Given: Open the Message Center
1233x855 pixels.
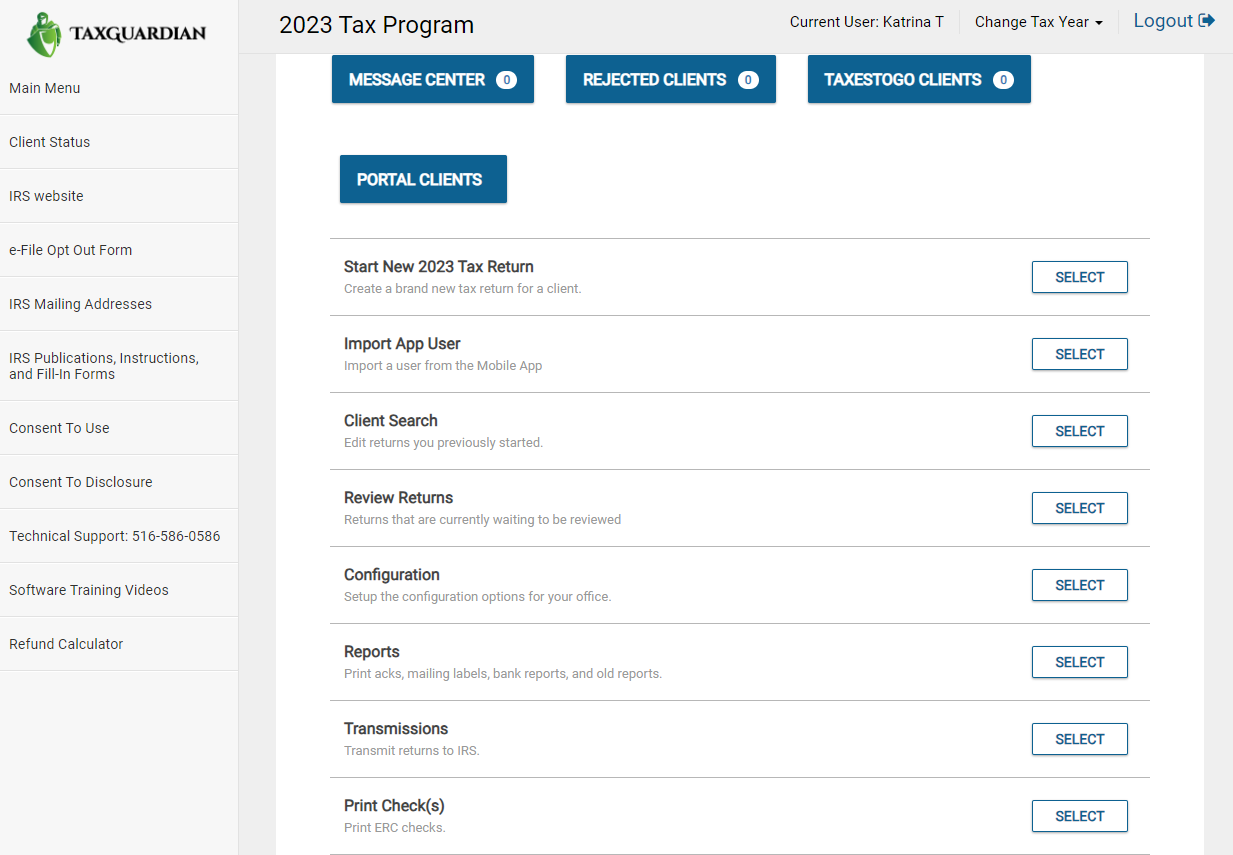Looking at the screenshot, I should tap(432, 79).
